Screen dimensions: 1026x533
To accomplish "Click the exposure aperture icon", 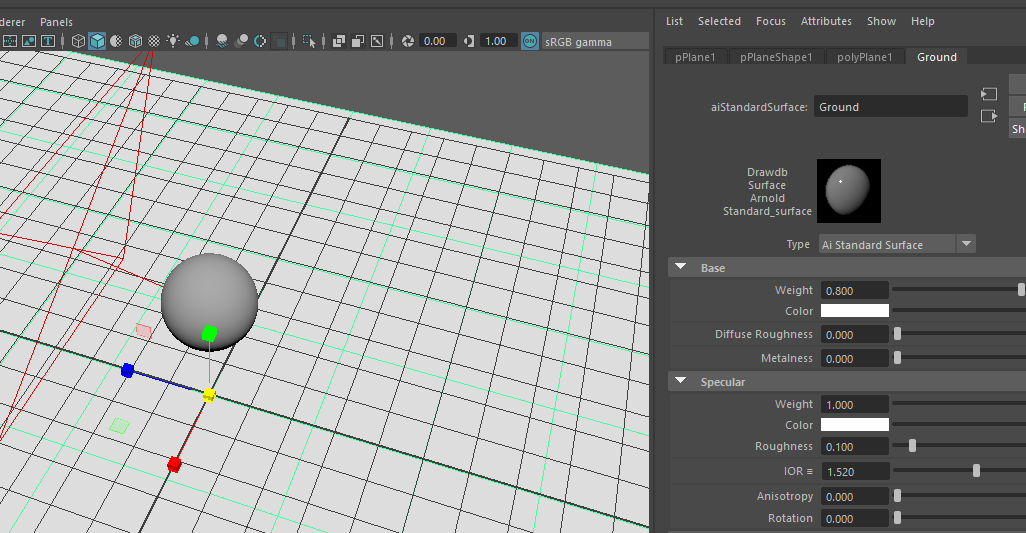I will click(408, 41).
